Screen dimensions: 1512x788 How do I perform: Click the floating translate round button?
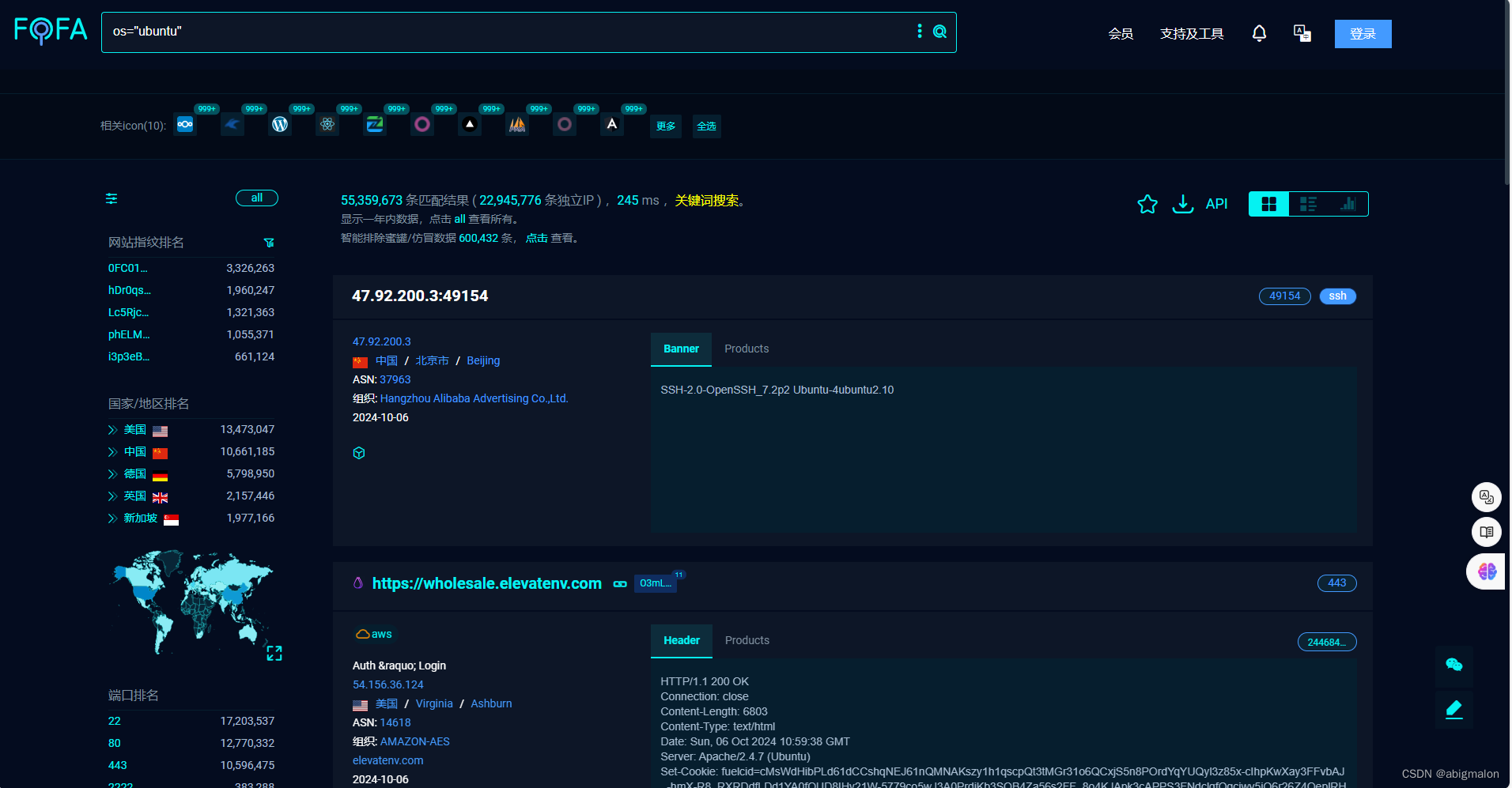tap(1486, 497)
